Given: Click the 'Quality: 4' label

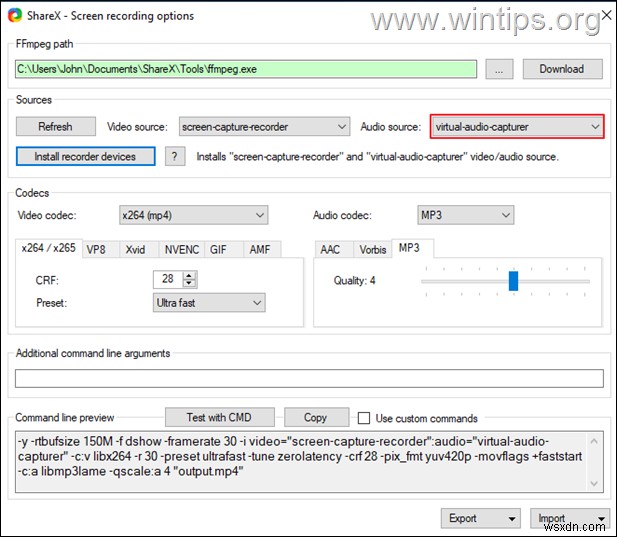Looking at the screenshot, I should coord(355,280).
